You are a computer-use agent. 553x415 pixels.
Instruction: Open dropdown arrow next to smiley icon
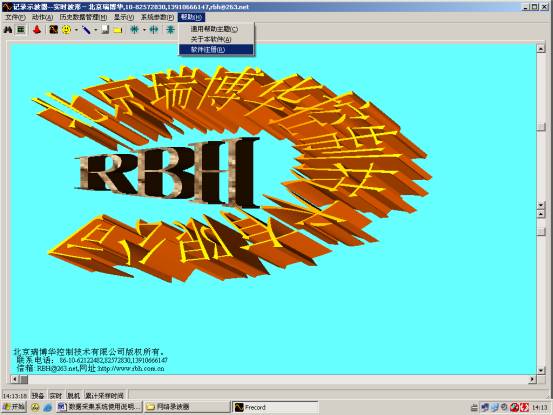76,30
